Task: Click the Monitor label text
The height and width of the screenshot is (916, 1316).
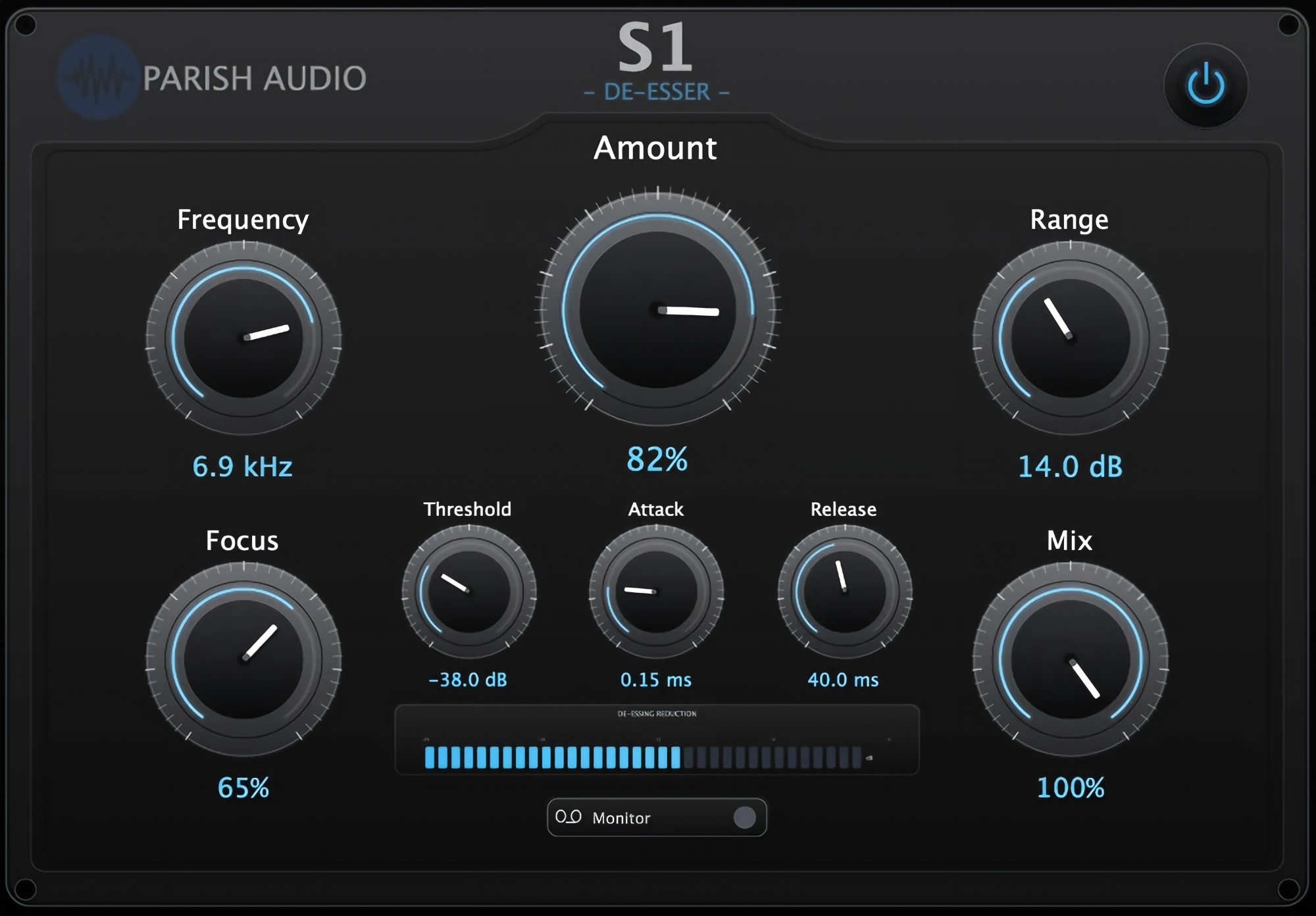Action: (621, 818)
